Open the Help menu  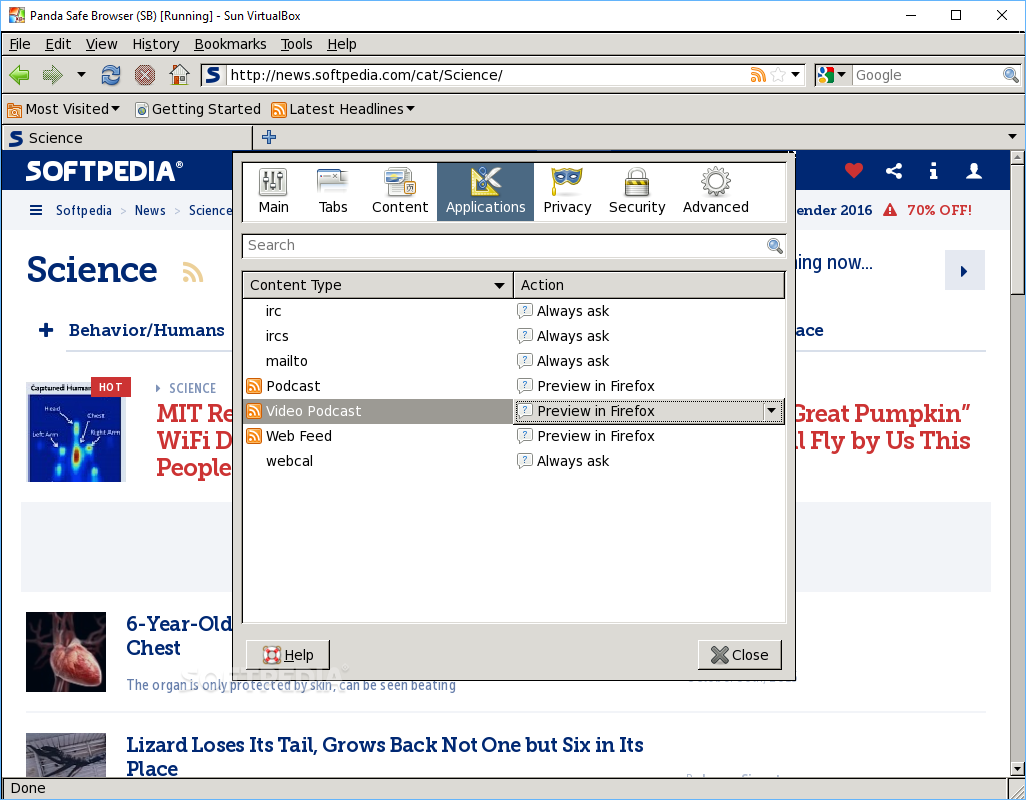pos(342,44)
